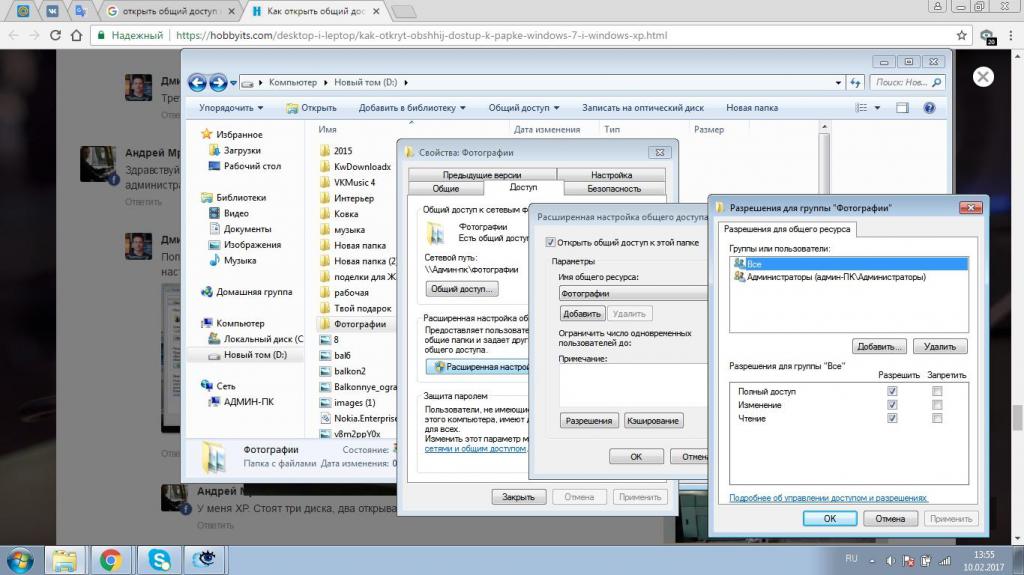Open link 'Подробнее об управлении доступом и разрешениях'
The image size is (1024, 575).
[x=828, y=498]
